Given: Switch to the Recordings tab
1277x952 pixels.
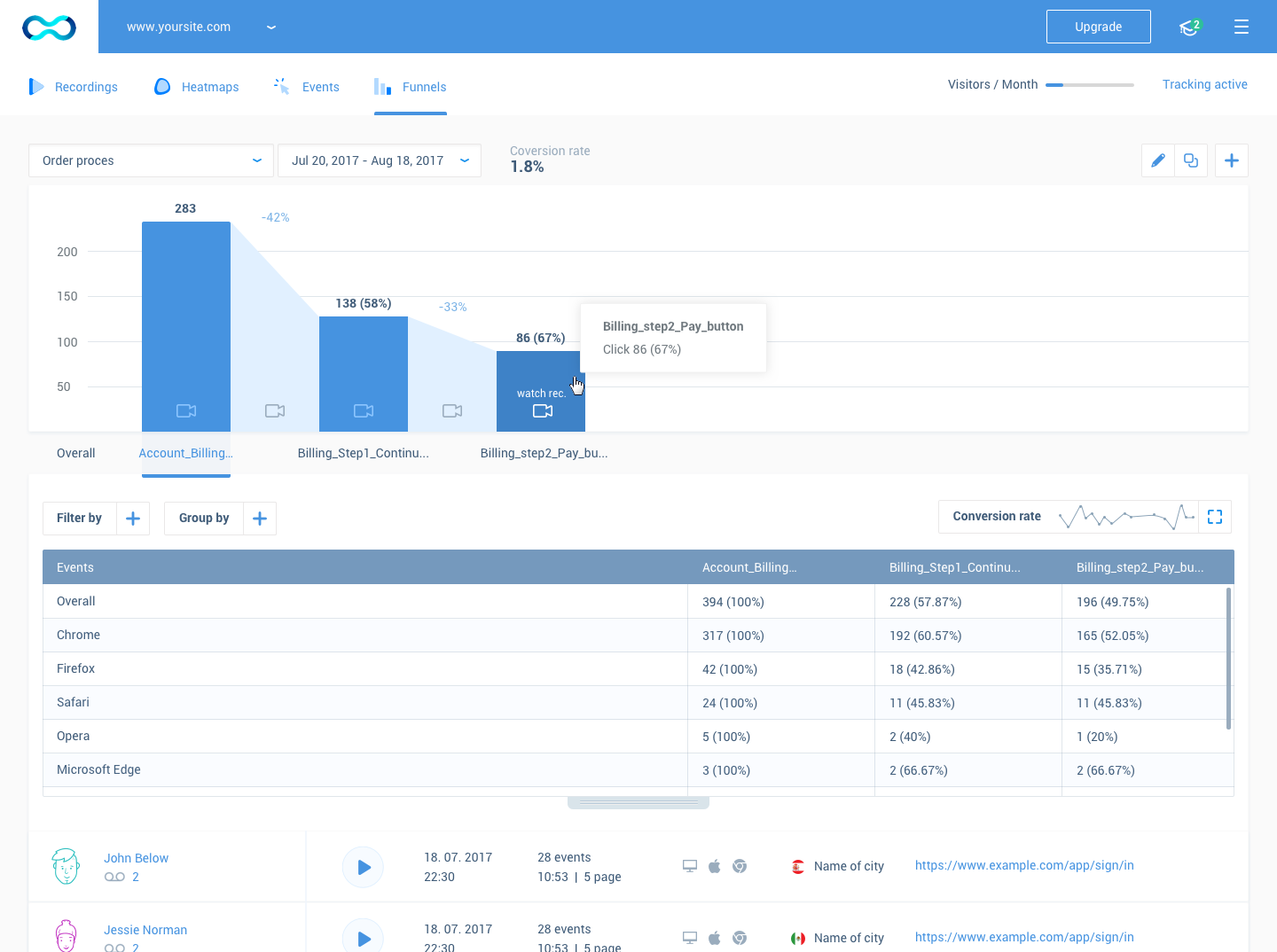Looking at the screenshot, I should (74, 87).
